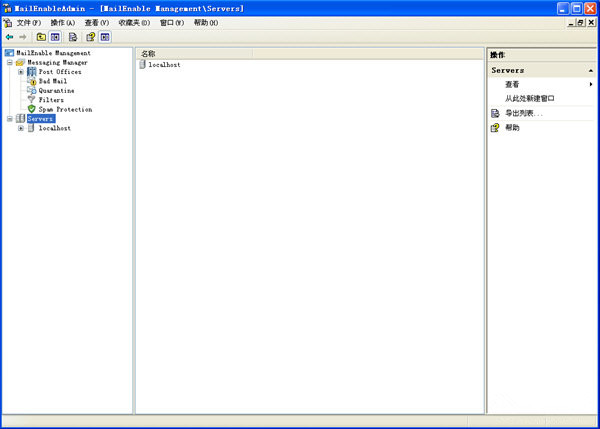Minimize the inner MDI child window

(x=571, y=23)
